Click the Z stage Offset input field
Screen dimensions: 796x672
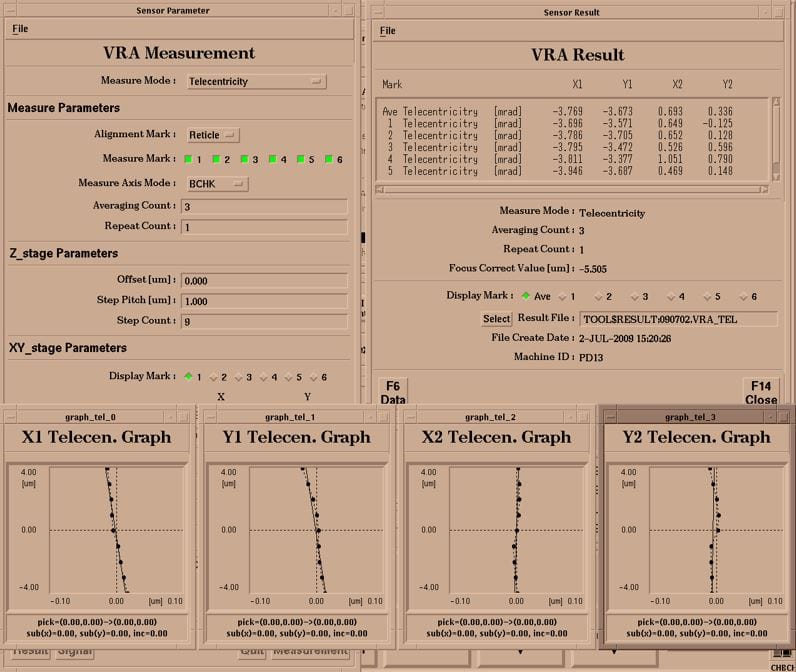coord(264,281)
